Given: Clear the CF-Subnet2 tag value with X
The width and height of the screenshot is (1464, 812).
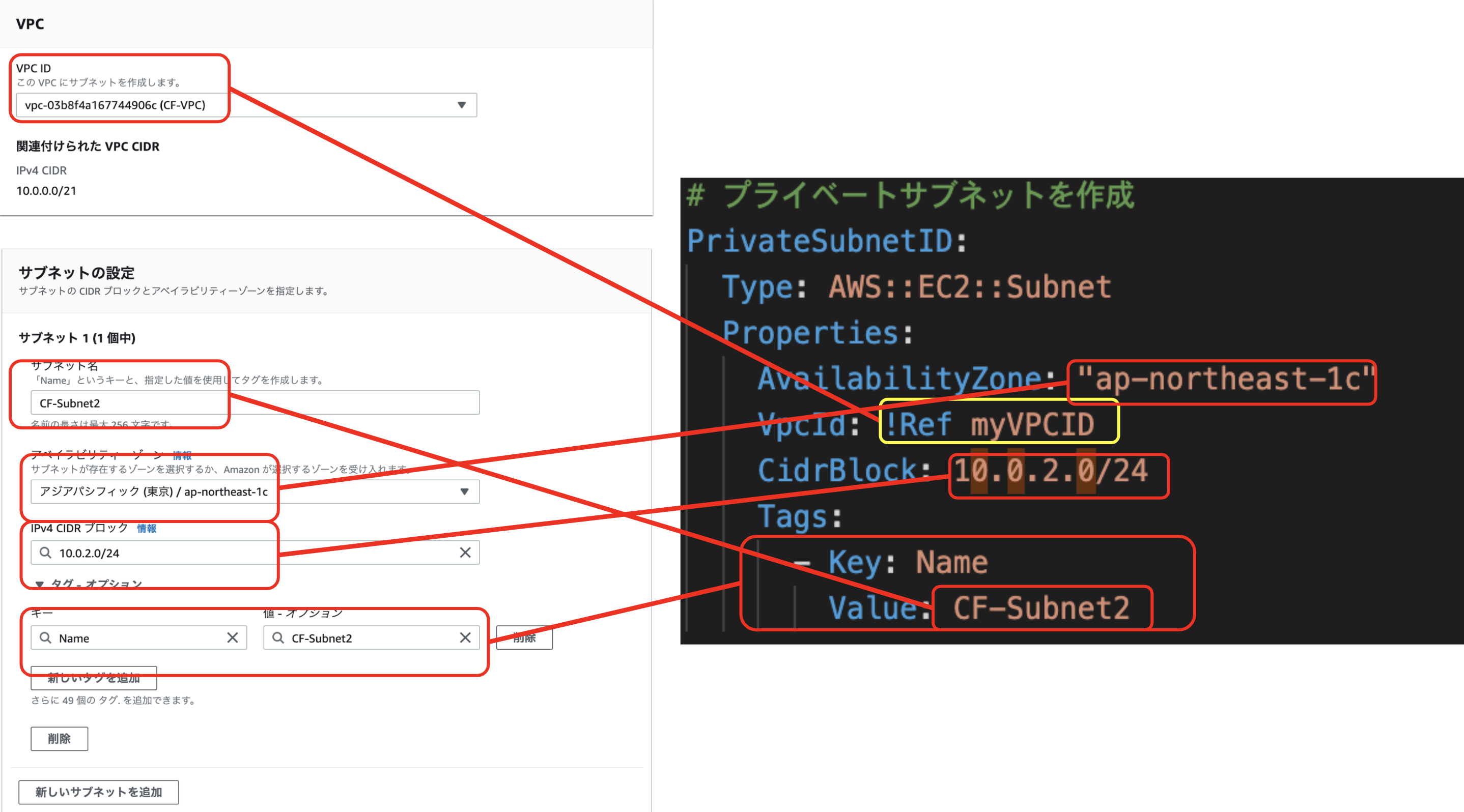Looking at the screenshot, I should pos(465,637).
